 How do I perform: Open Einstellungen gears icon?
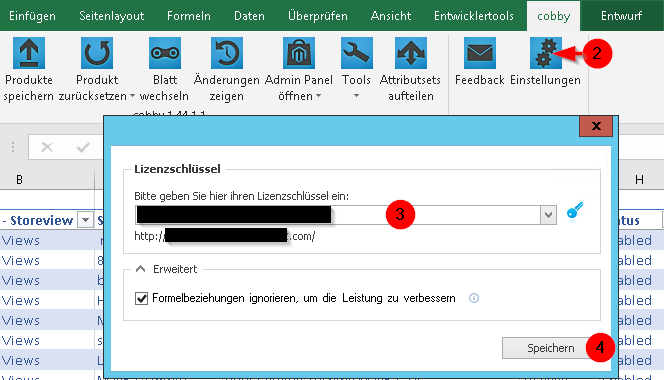click(545, 53)
